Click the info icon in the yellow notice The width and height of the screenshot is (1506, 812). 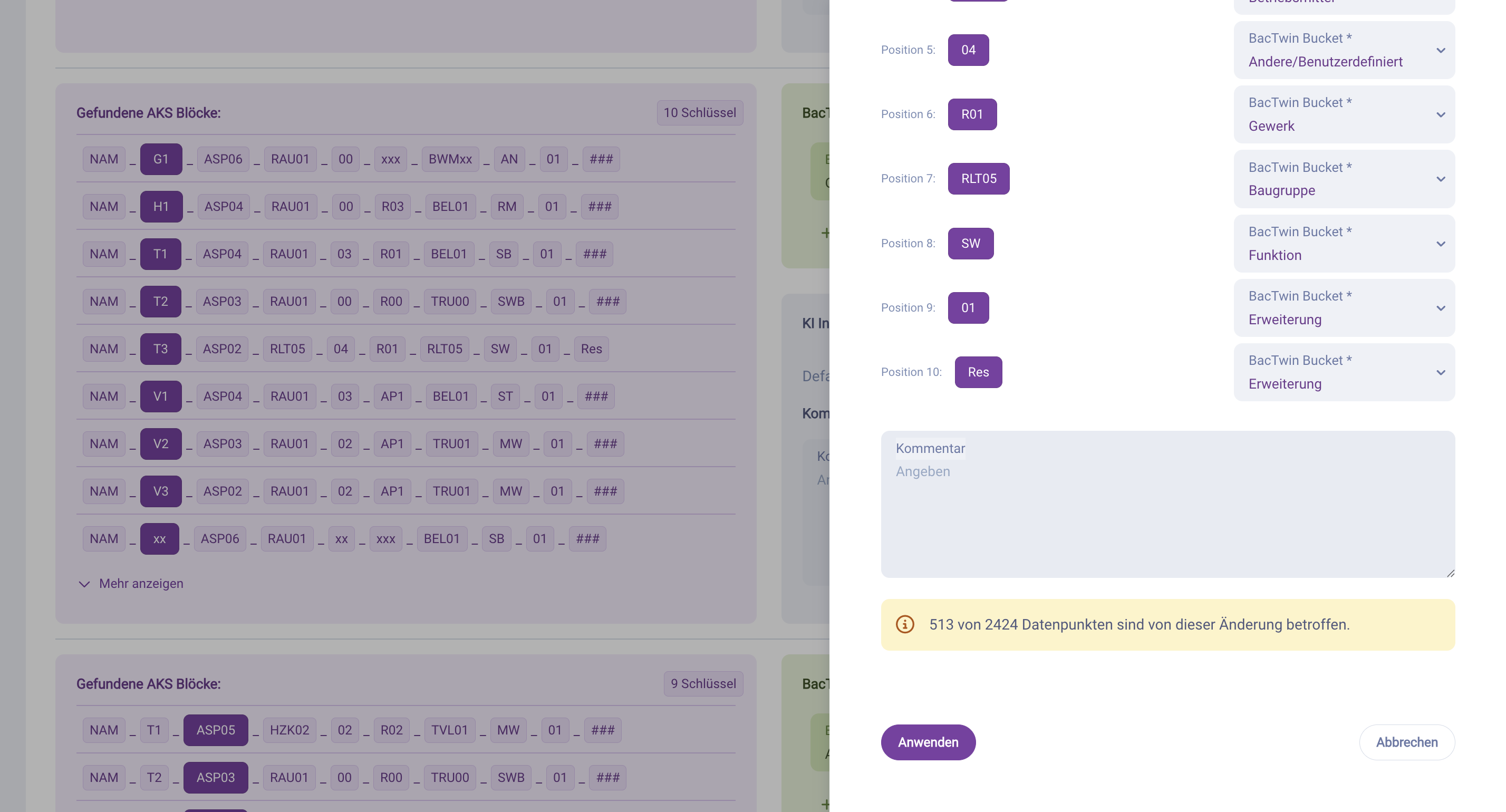tap(904, 624)
